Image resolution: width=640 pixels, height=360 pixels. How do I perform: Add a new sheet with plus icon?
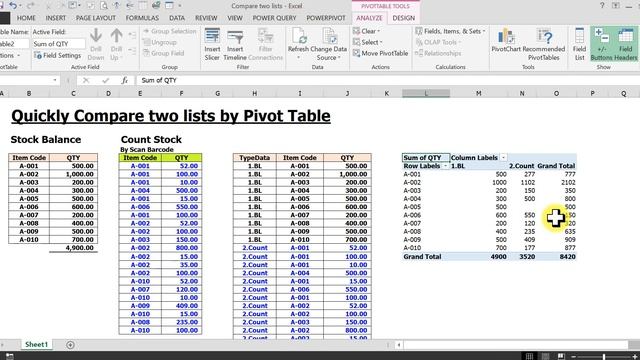(70, 345)
